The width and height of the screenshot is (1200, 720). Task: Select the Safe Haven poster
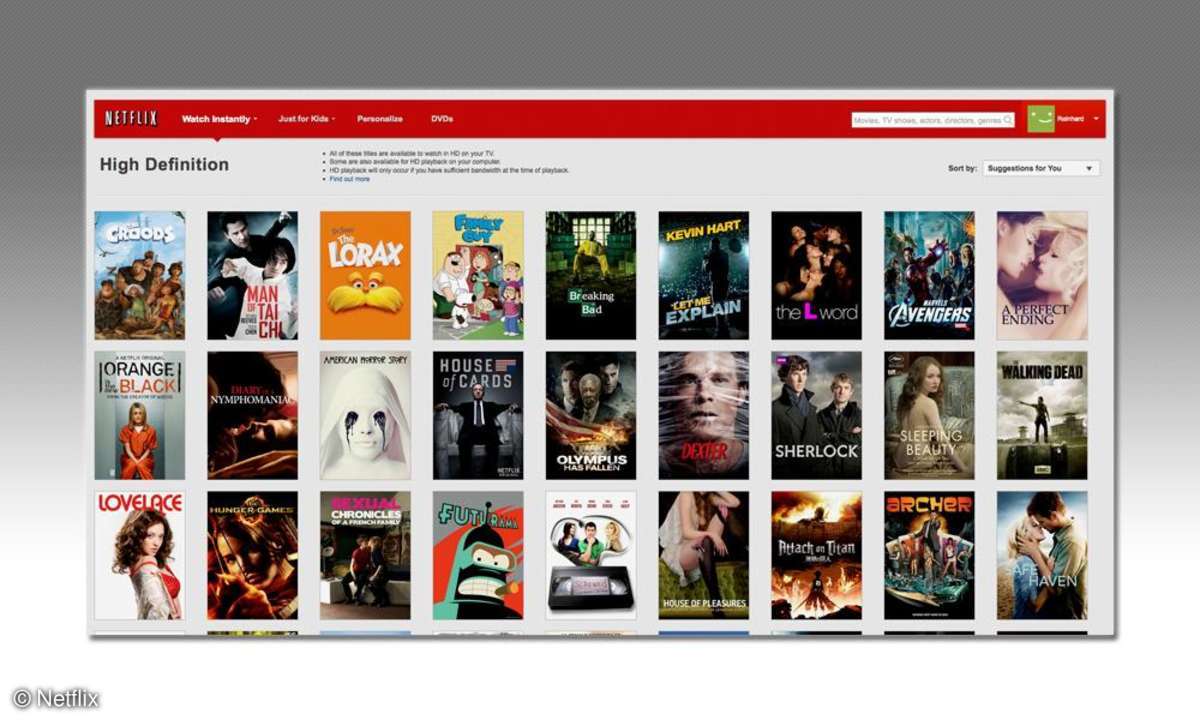coord(1042,555)
